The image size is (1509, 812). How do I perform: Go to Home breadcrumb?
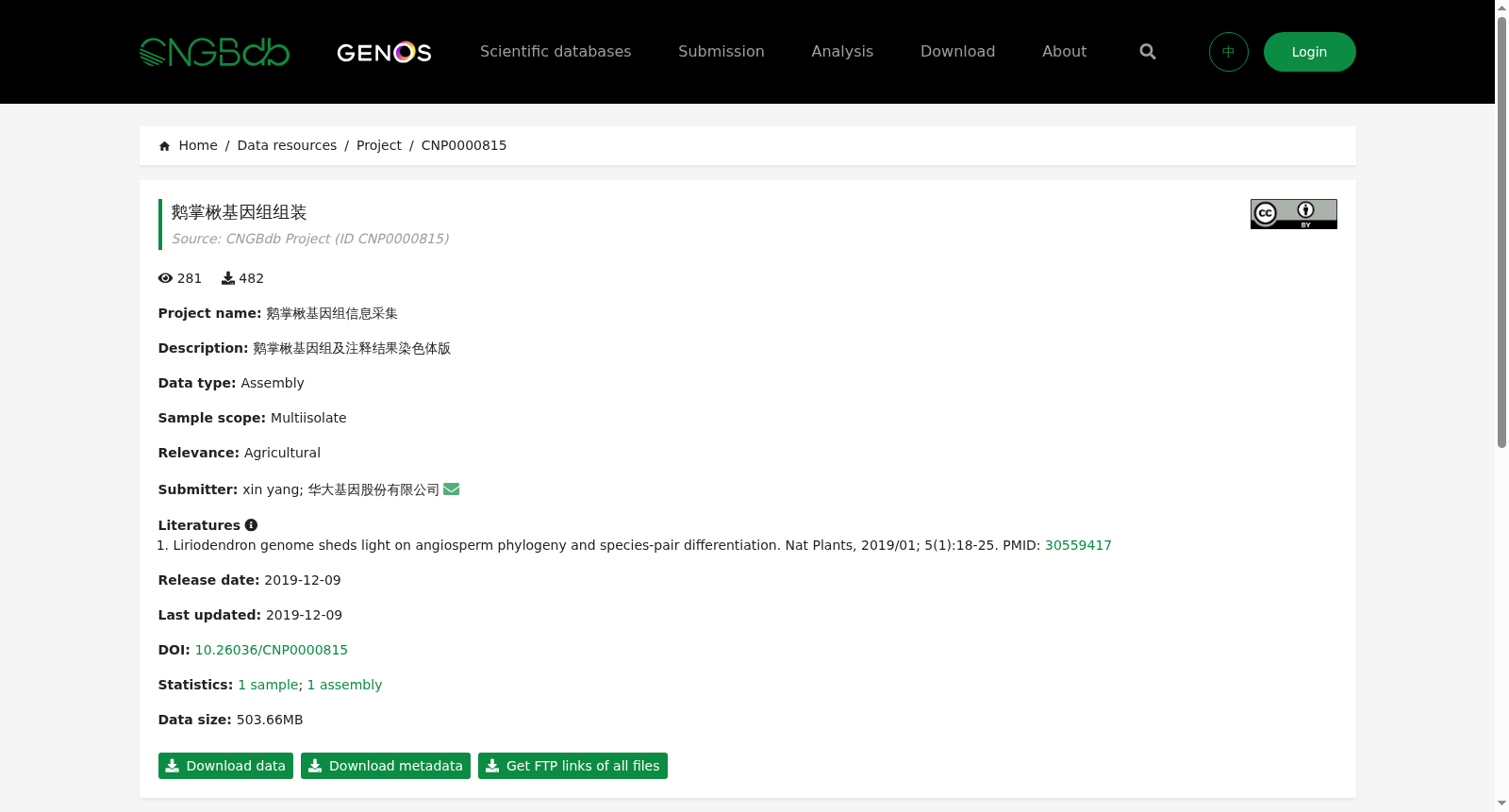point(198,145)
